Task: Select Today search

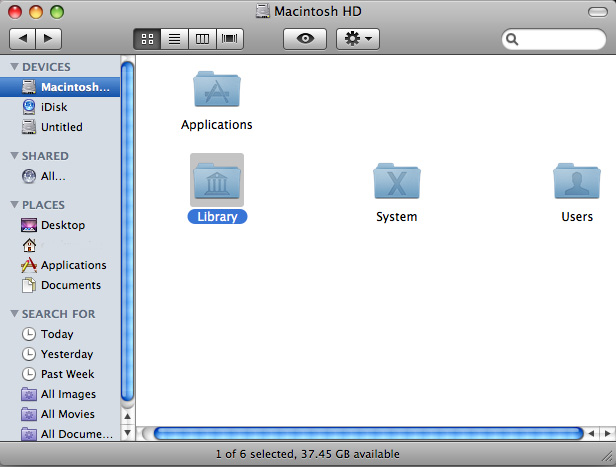Action: pos(60,334)
